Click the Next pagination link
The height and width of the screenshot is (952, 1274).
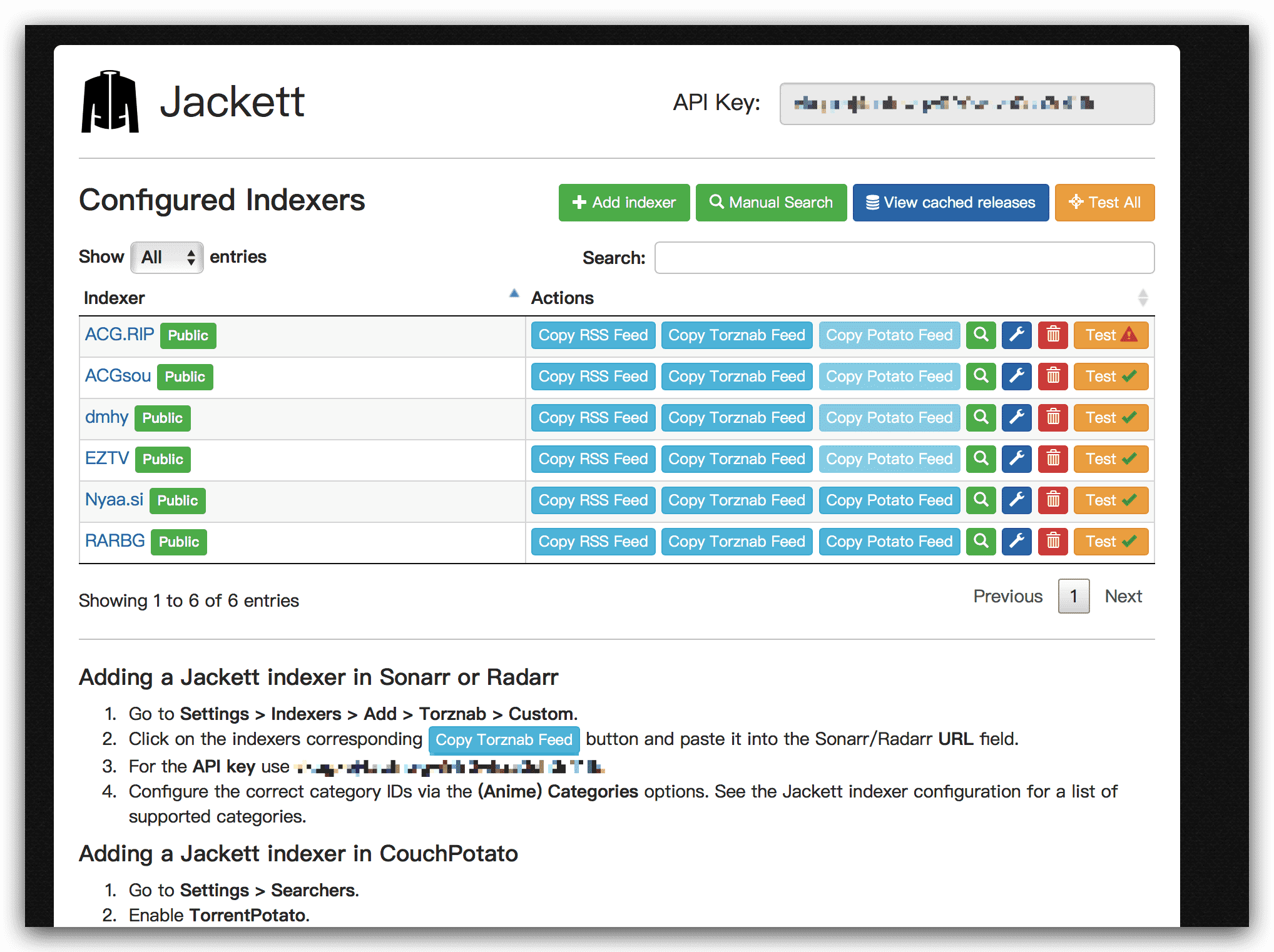click(x=1123, y=596)
